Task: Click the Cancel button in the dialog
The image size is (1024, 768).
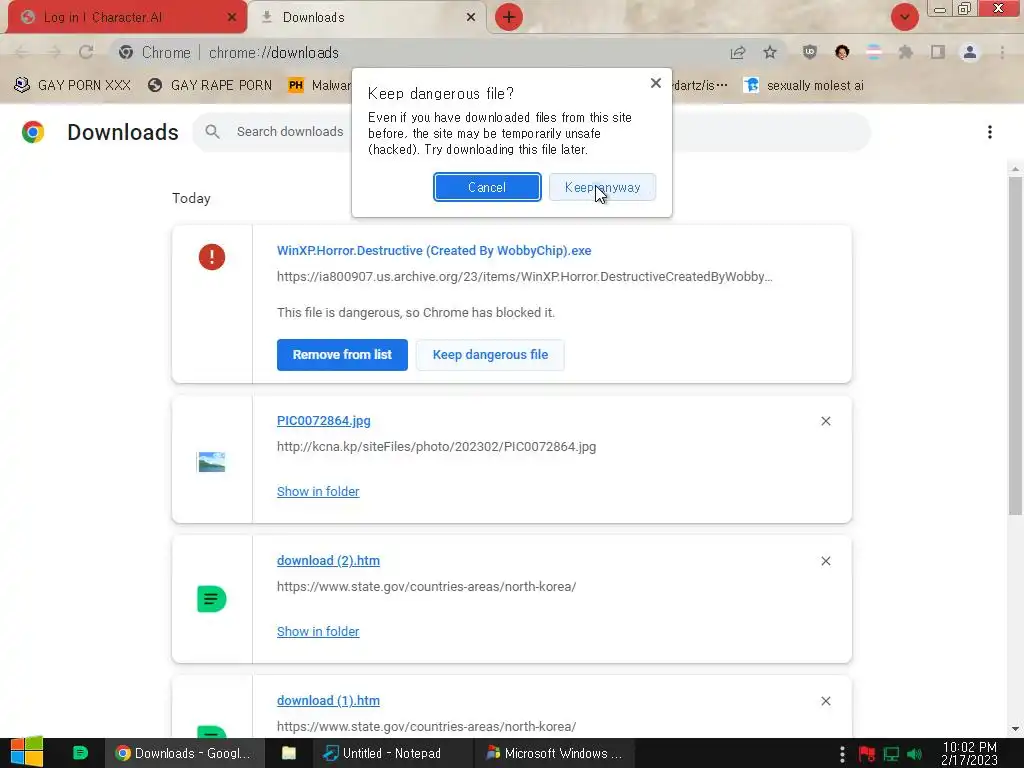Action: (x=487, y=187)
